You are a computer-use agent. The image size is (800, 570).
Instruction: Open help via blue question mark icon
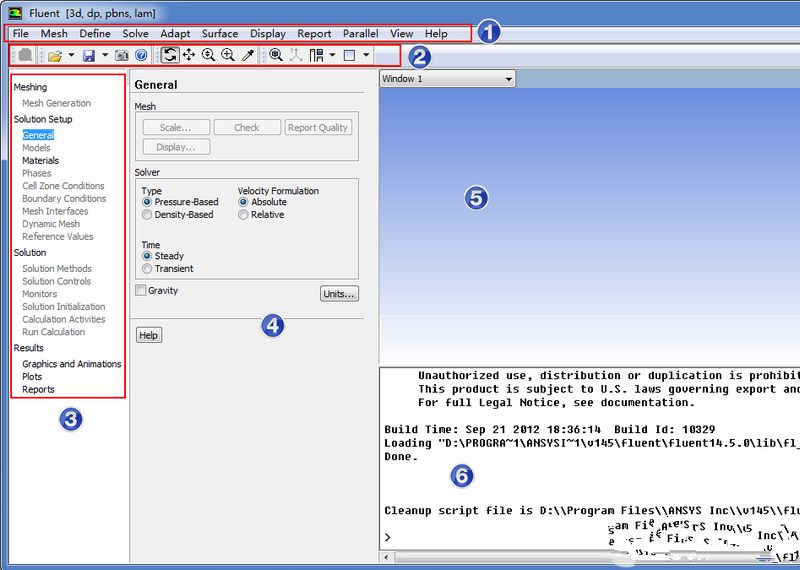[141, 55]
